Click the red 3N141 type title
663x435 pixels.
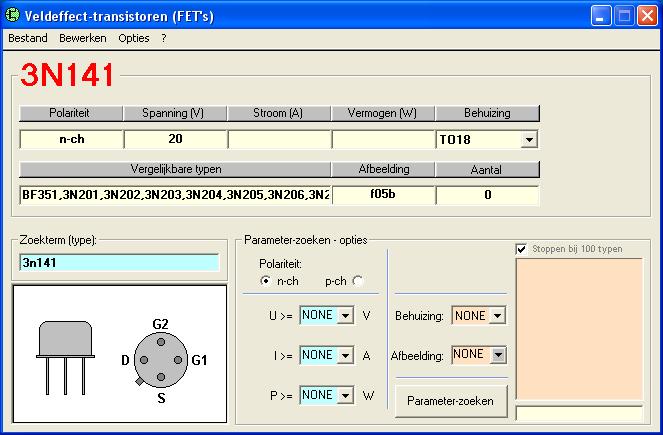[67, 74]
